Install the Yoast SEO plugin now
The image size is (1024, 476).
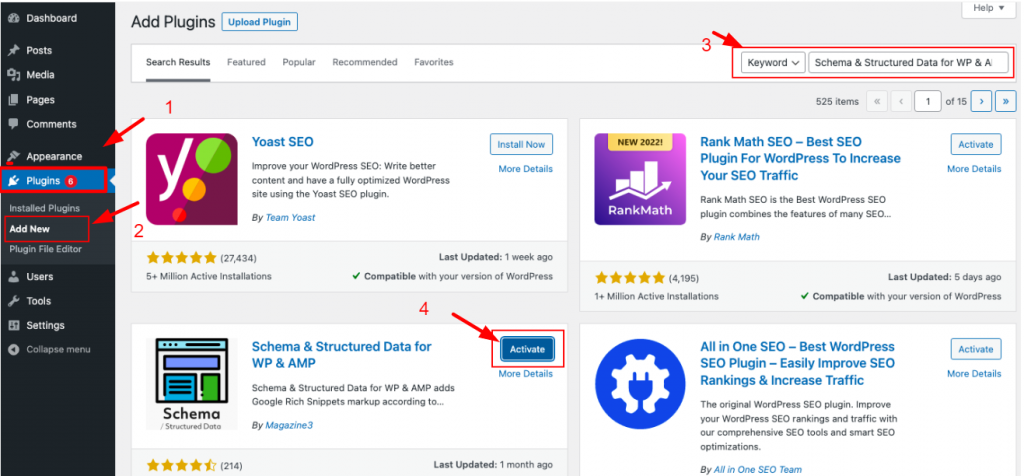(521, 144)
